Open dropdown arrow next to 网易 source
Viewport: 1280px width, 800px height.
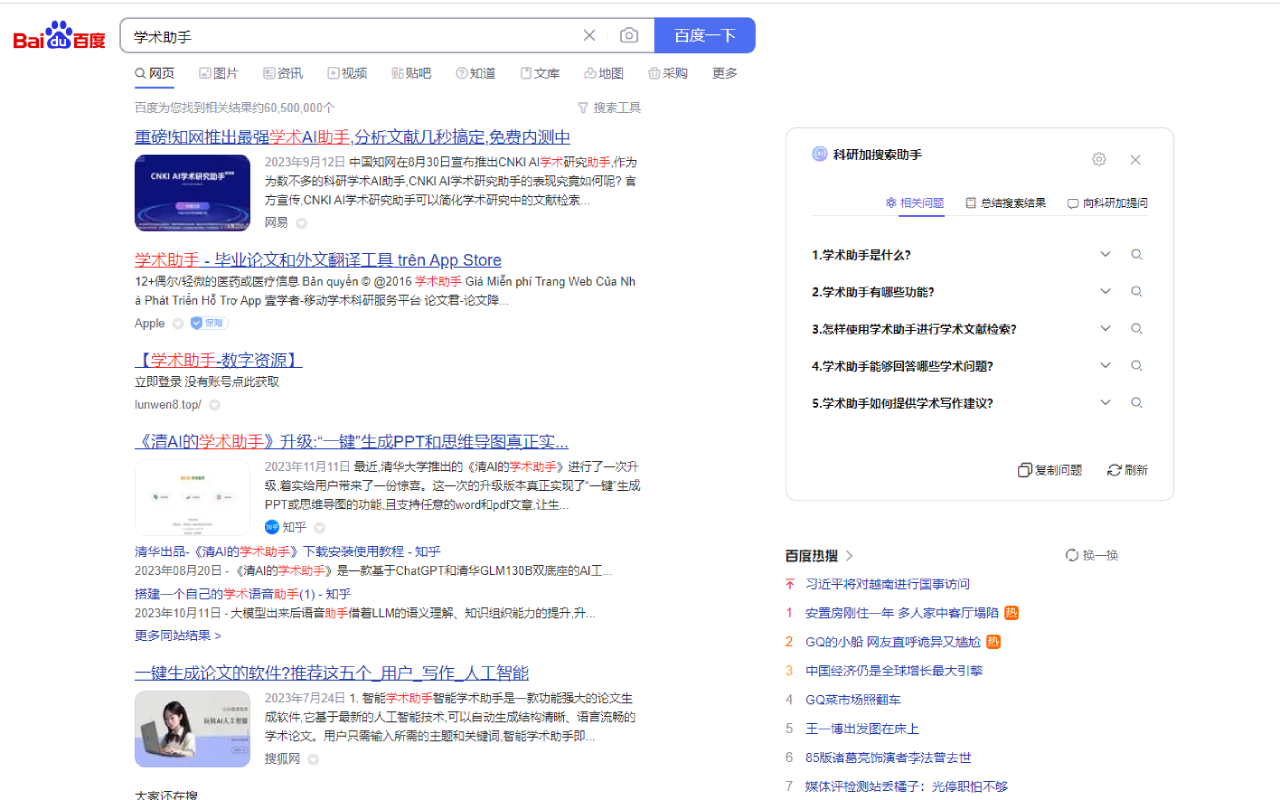click(301, 223)
